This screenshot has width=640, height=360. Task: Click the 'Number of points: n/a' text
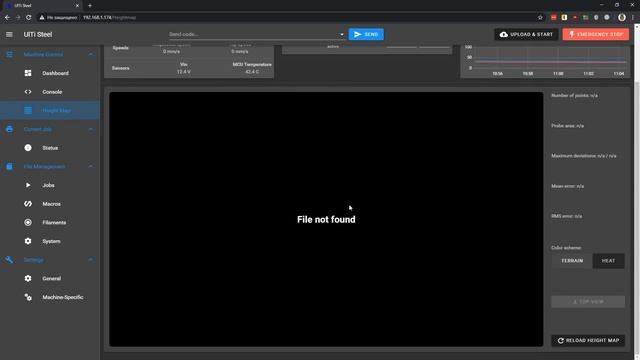[574, 96]
